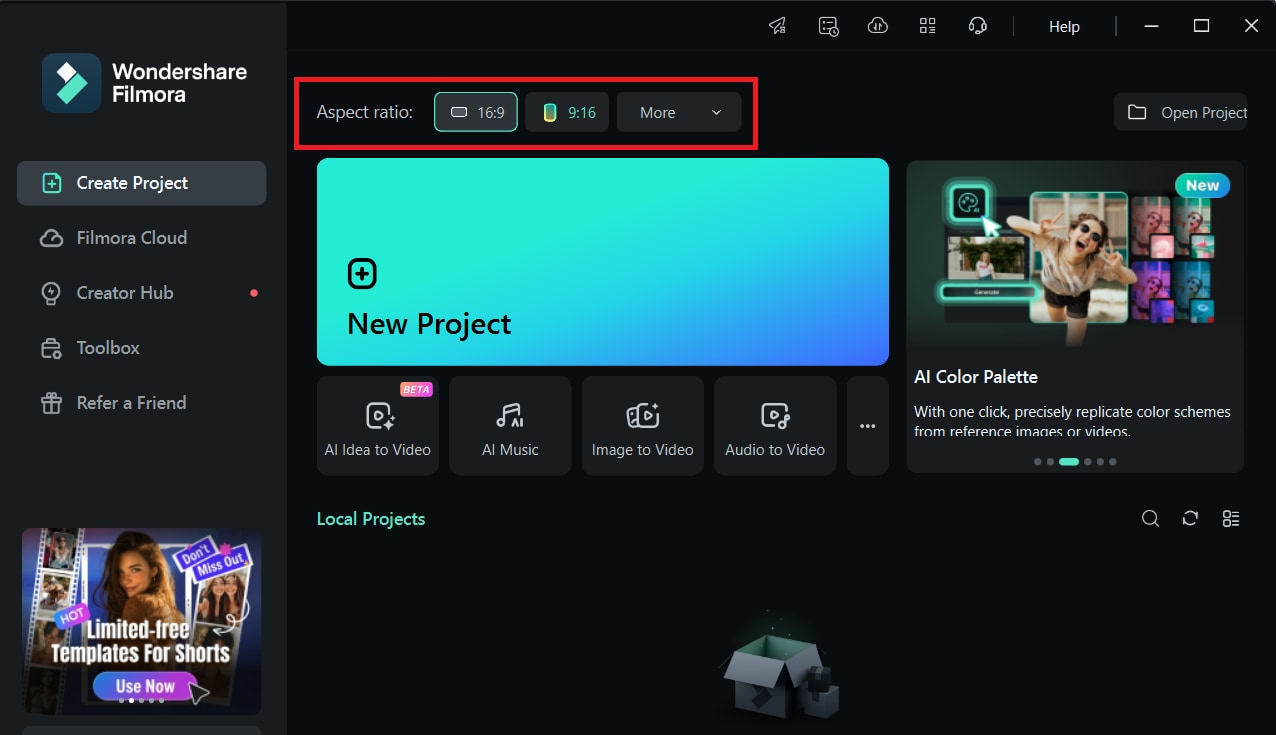The image size is (1276, 735).
Task: Click the refresh icon in Local Projects
Action: (1190, 518)
